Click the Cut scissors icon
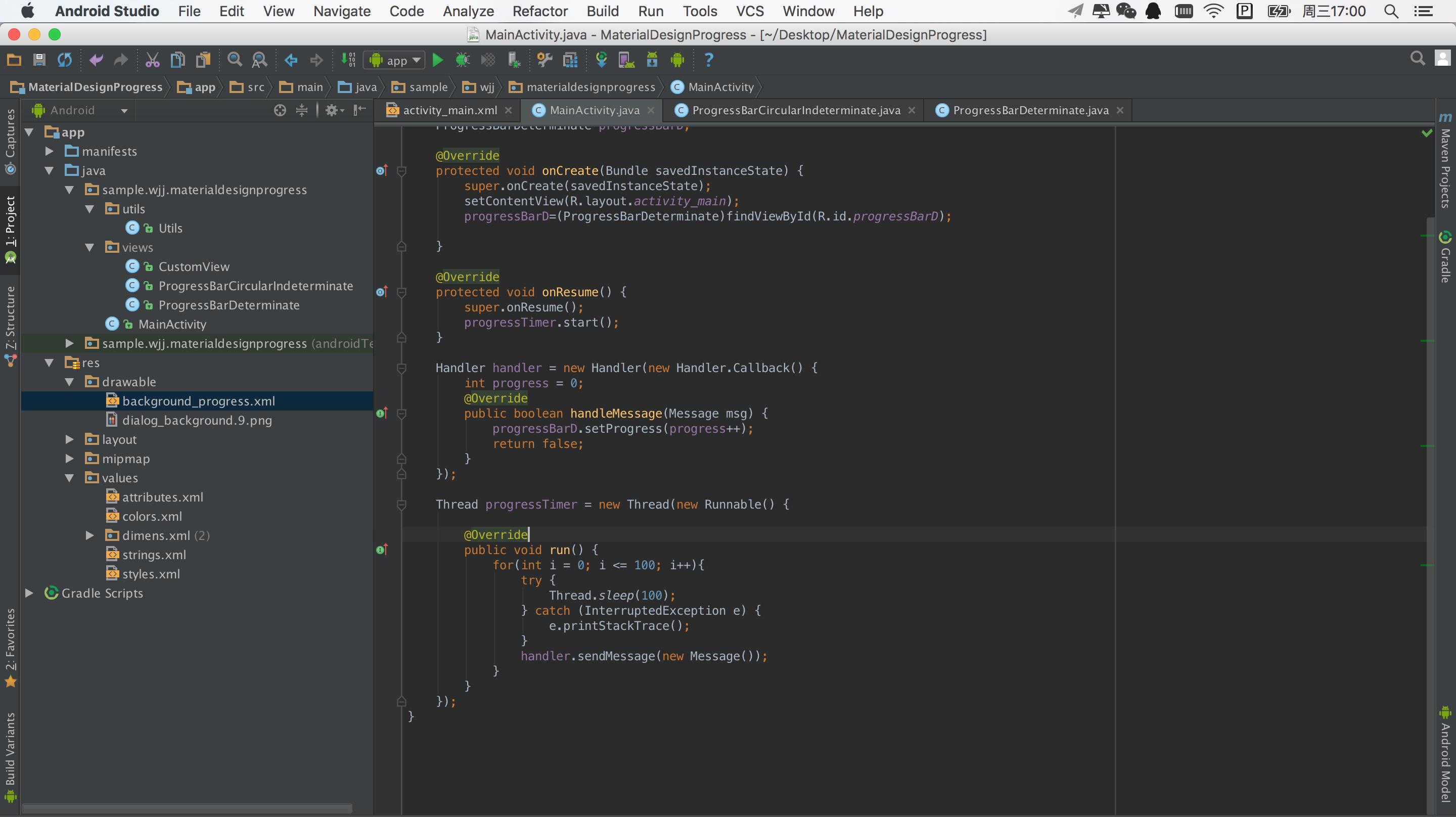The image size is (1456, 817). click(152, 60)
